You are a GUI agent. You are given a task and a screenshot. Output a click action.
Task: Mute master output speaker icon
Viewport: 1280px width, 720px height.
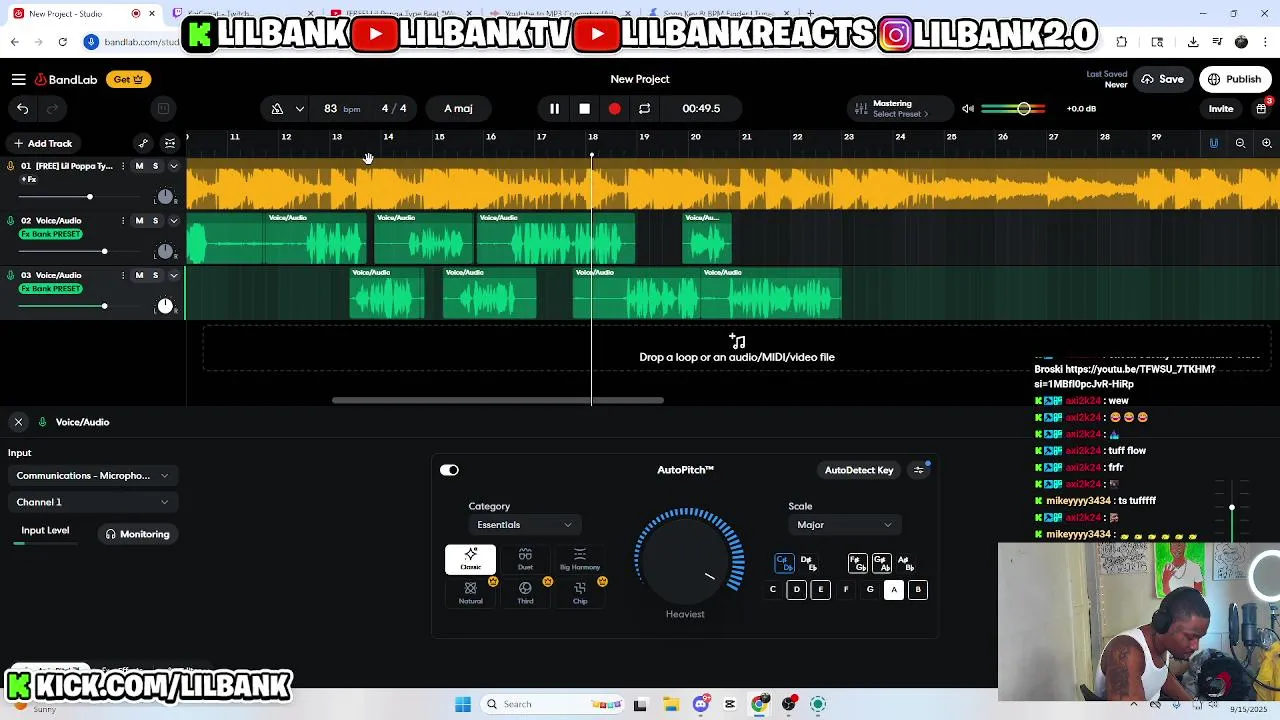[x=968, y=108]
